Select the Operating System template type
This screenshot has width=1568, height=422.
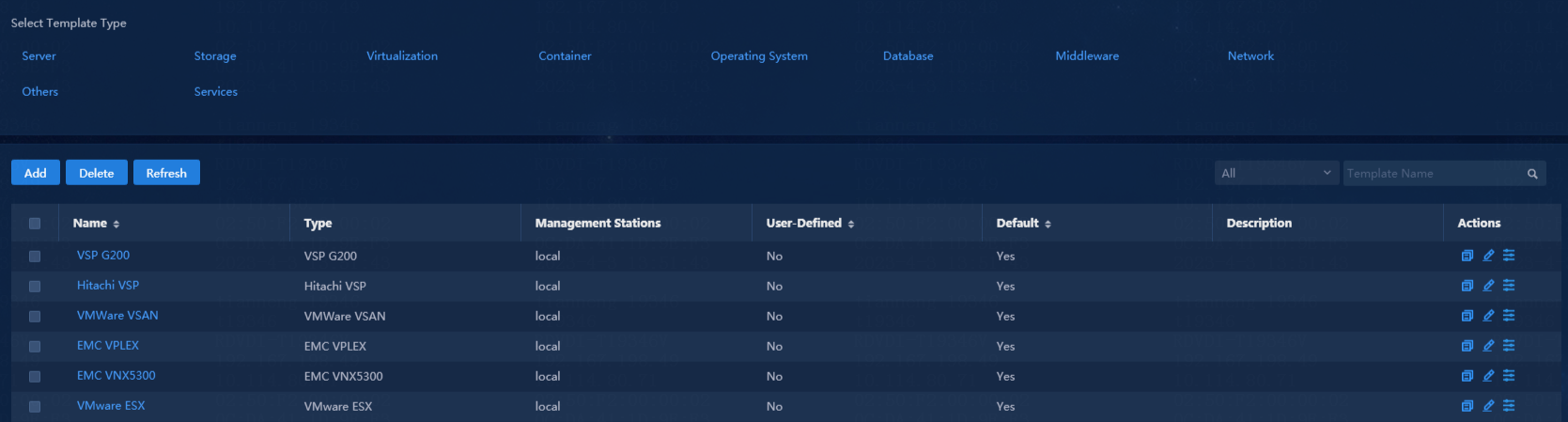coord(759,56)
